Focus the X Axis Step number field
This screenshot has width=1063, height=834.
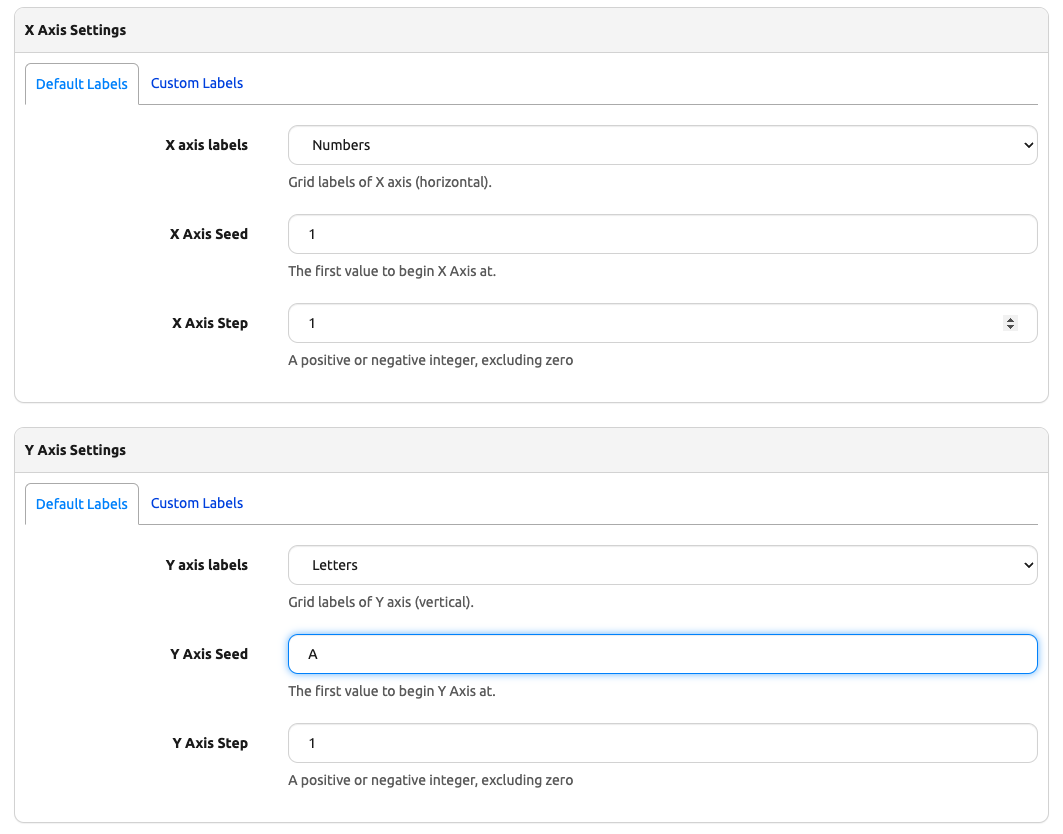[640, 323]
